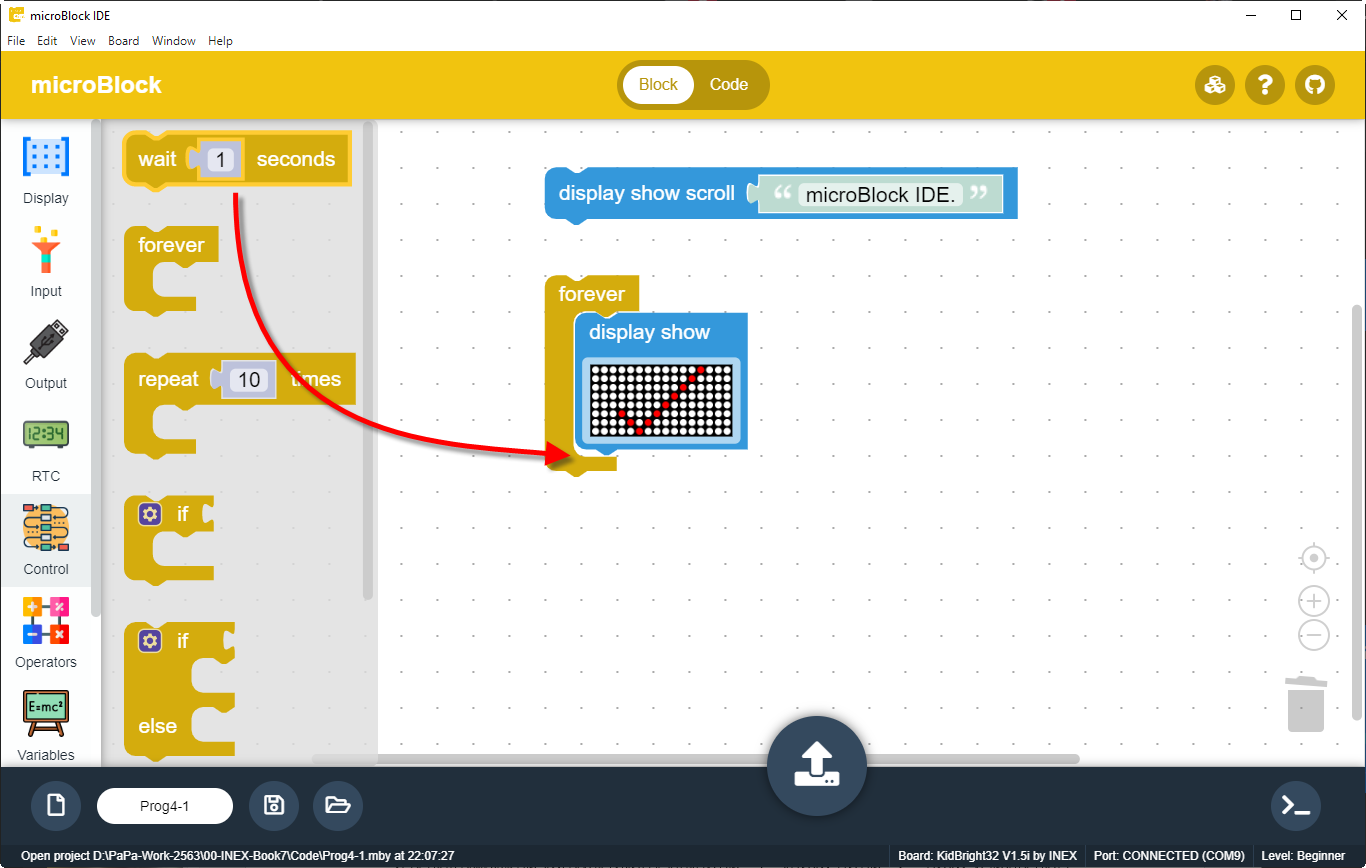
Task: Click the gear icon on the if block
Action: [x=150, y=514]
